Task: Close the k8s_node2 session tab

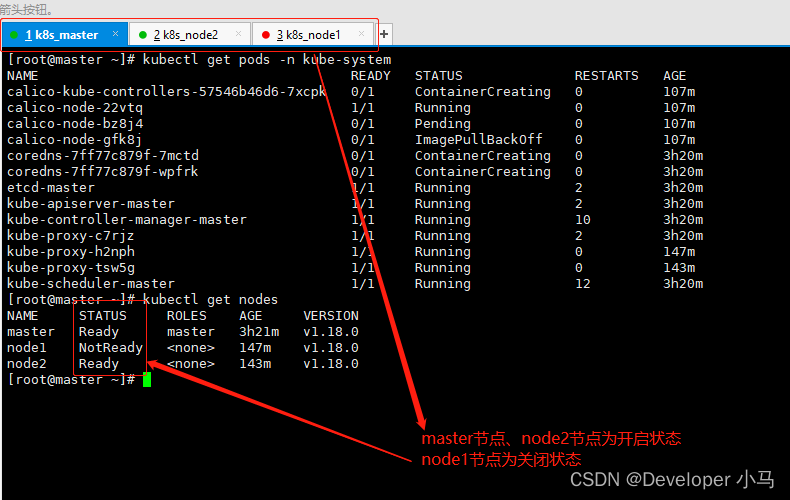Action: coord(238,34)
